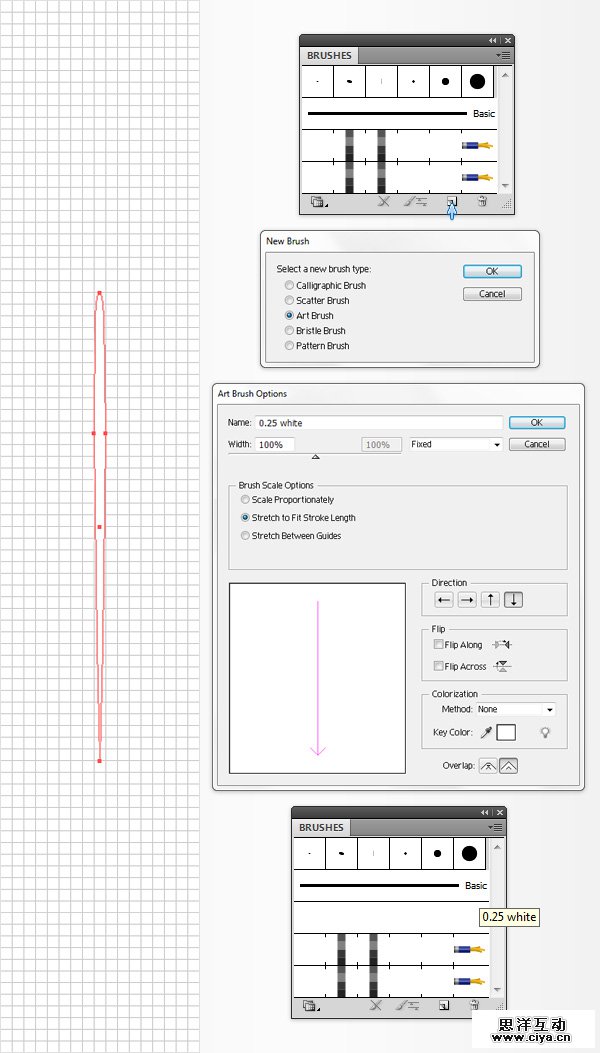This screenshot has width=600, height=1053.
Task: Select BRUSHES tab in the bottom panel
Action: (x=322, y=828)
